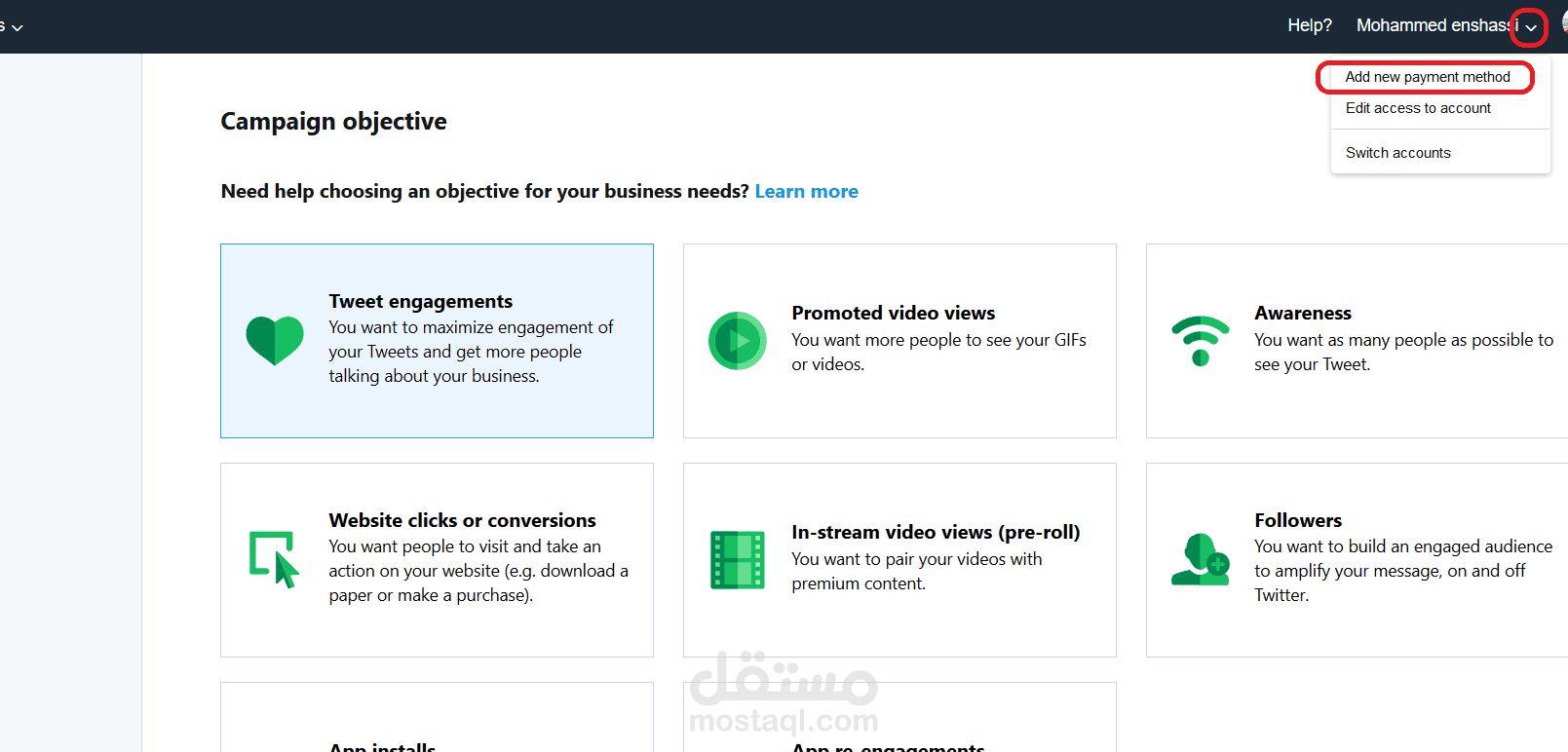The height and width of the screenshot is (752, 1568).
Task: Choose Edit access to account
Action: click(x=1418, y=108)
